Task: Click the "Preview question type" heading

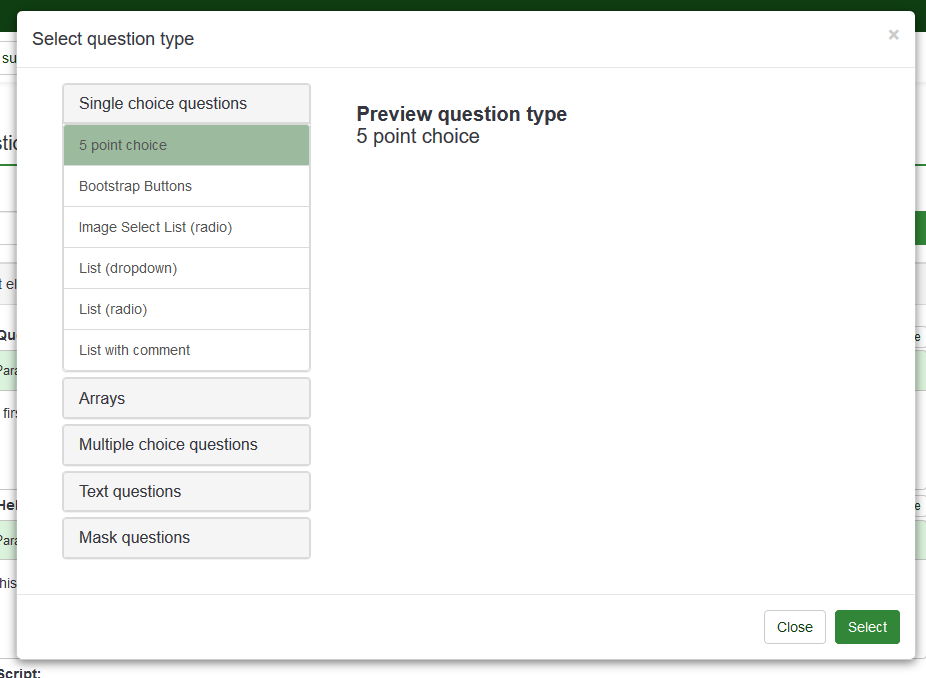Action: click(461, 114)
